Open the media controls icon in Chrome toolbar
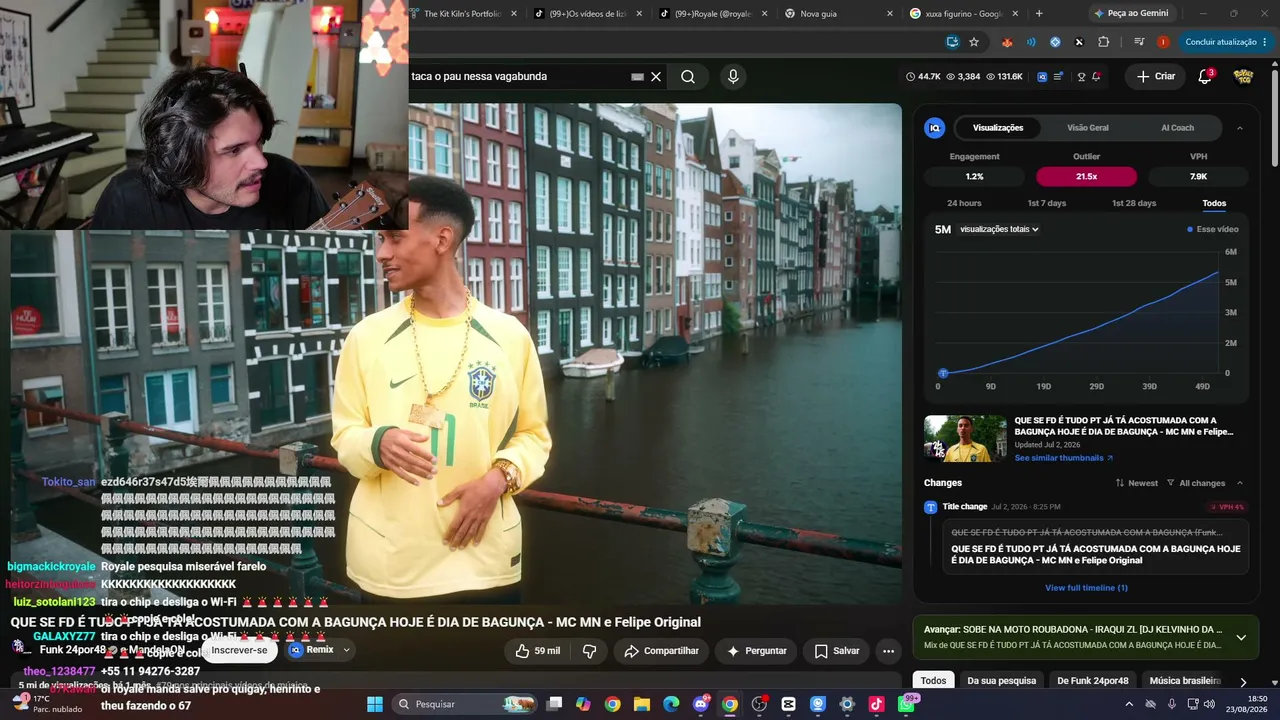The image size is (1280, 720). (1139, 42)
